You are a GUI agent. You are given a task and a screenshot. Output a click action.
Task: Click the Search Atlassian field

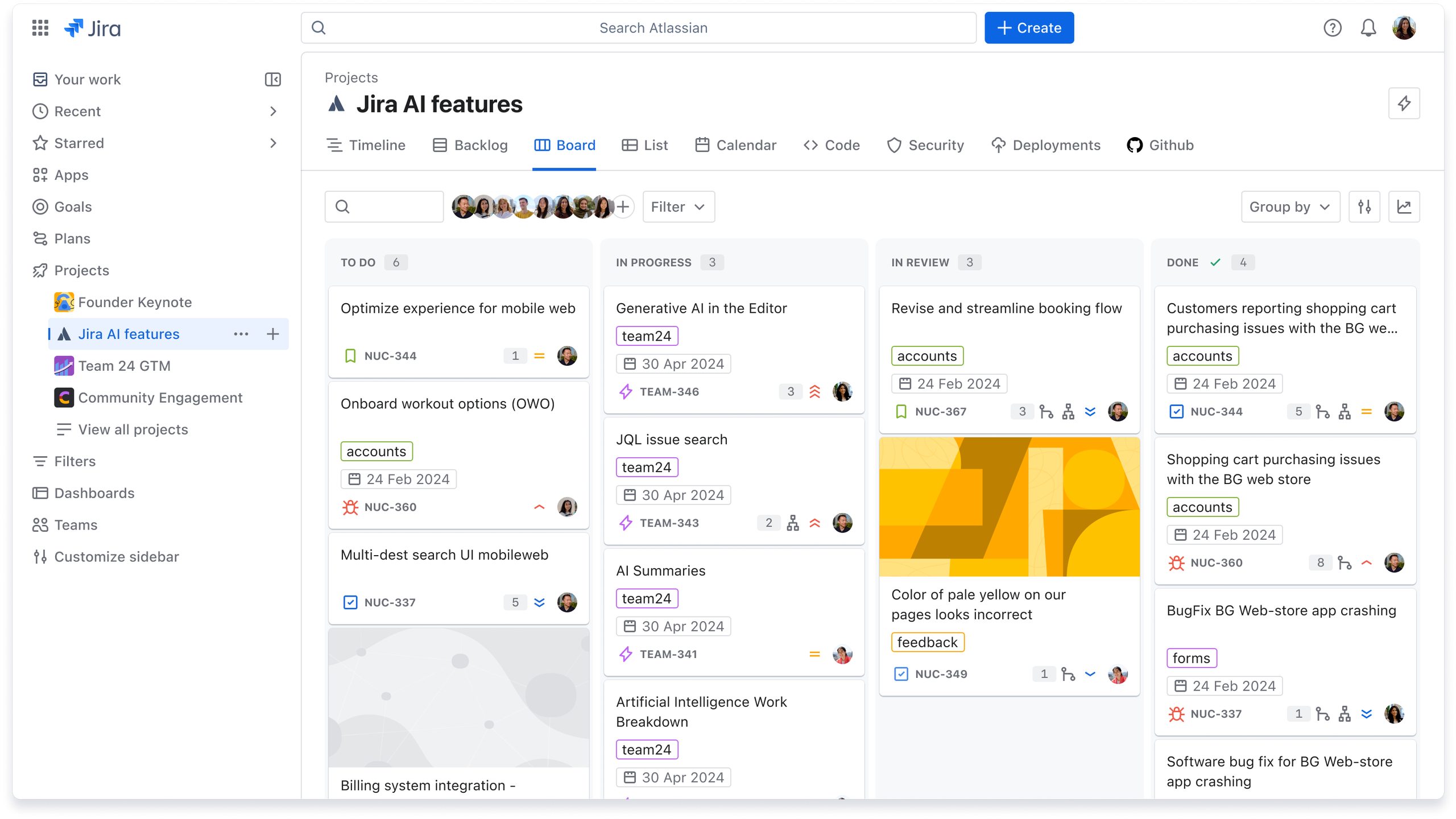639,28
